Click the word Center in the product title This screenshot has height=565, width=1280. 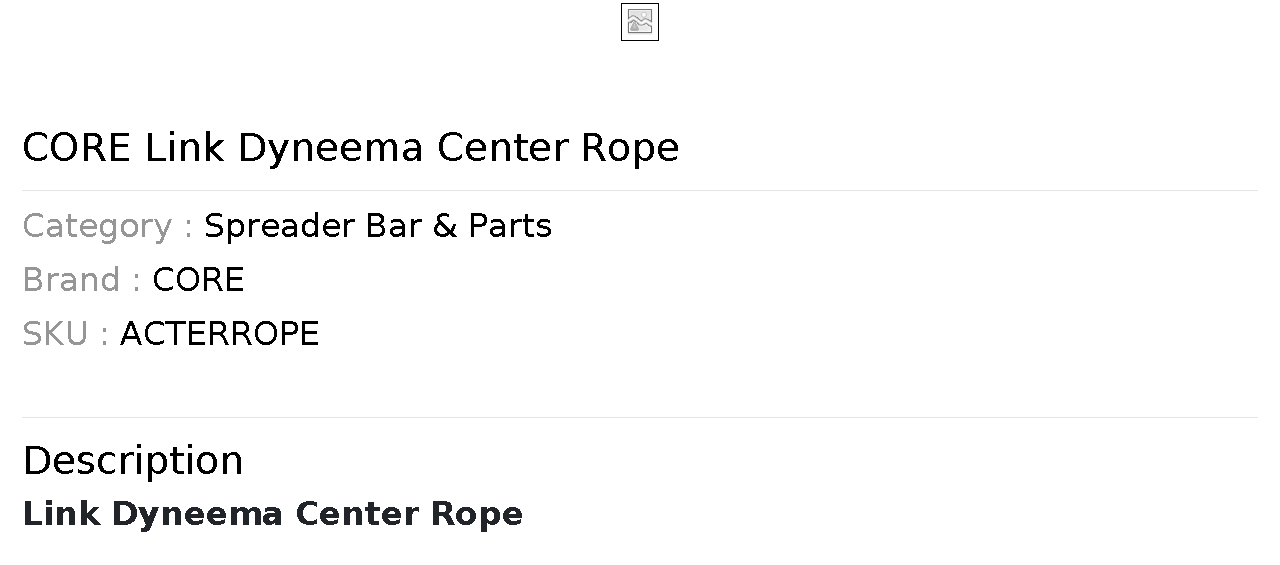[x=503, y=148]
